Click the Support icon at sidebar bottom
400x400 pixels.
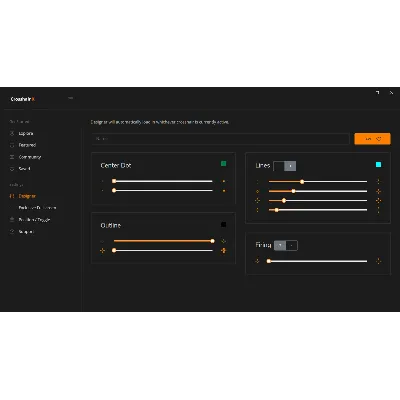pyautogui.click(x=12, y=231)
